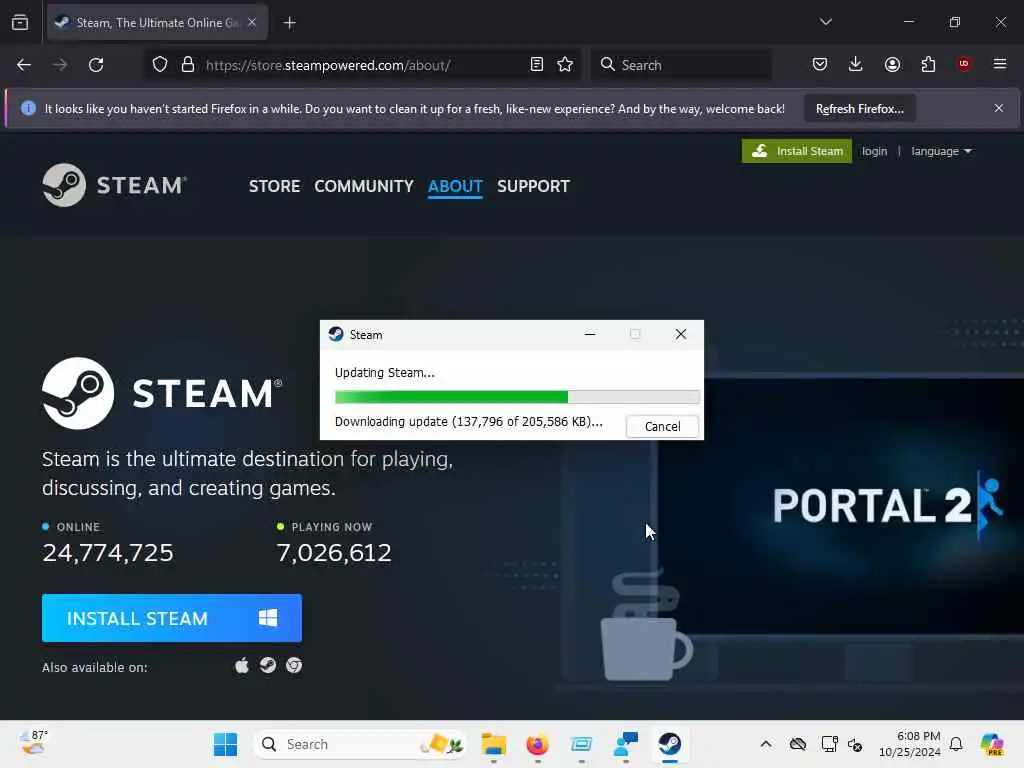Click the Apple macOS availability icon
The image size is (1024, 768).
click(242, 665)
